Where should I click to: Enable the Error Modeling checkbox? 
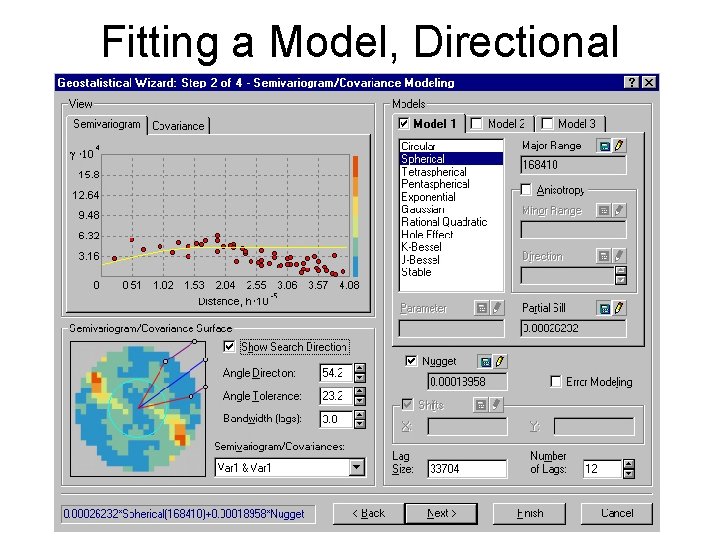[x=556, y=382]
